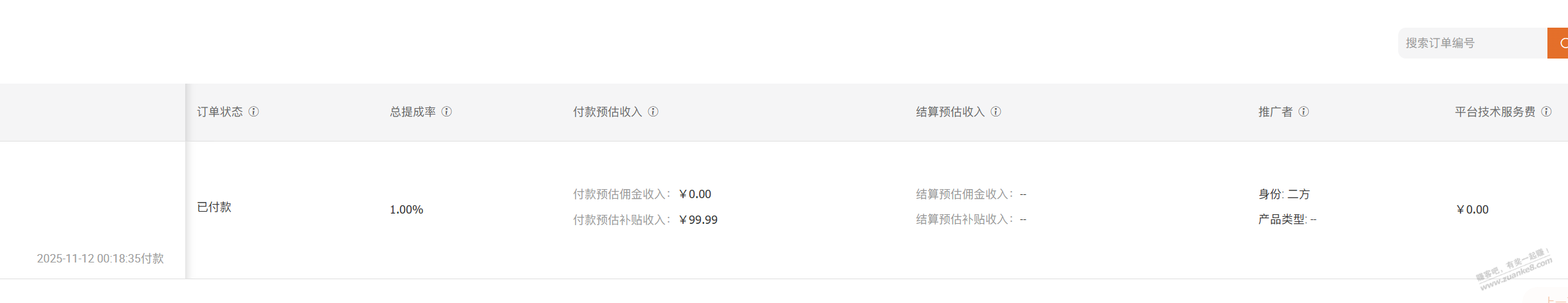The width and height of the screenshot is (1568, 303).
Task: Click the 付款预估收入 column header
Action: 608,112
